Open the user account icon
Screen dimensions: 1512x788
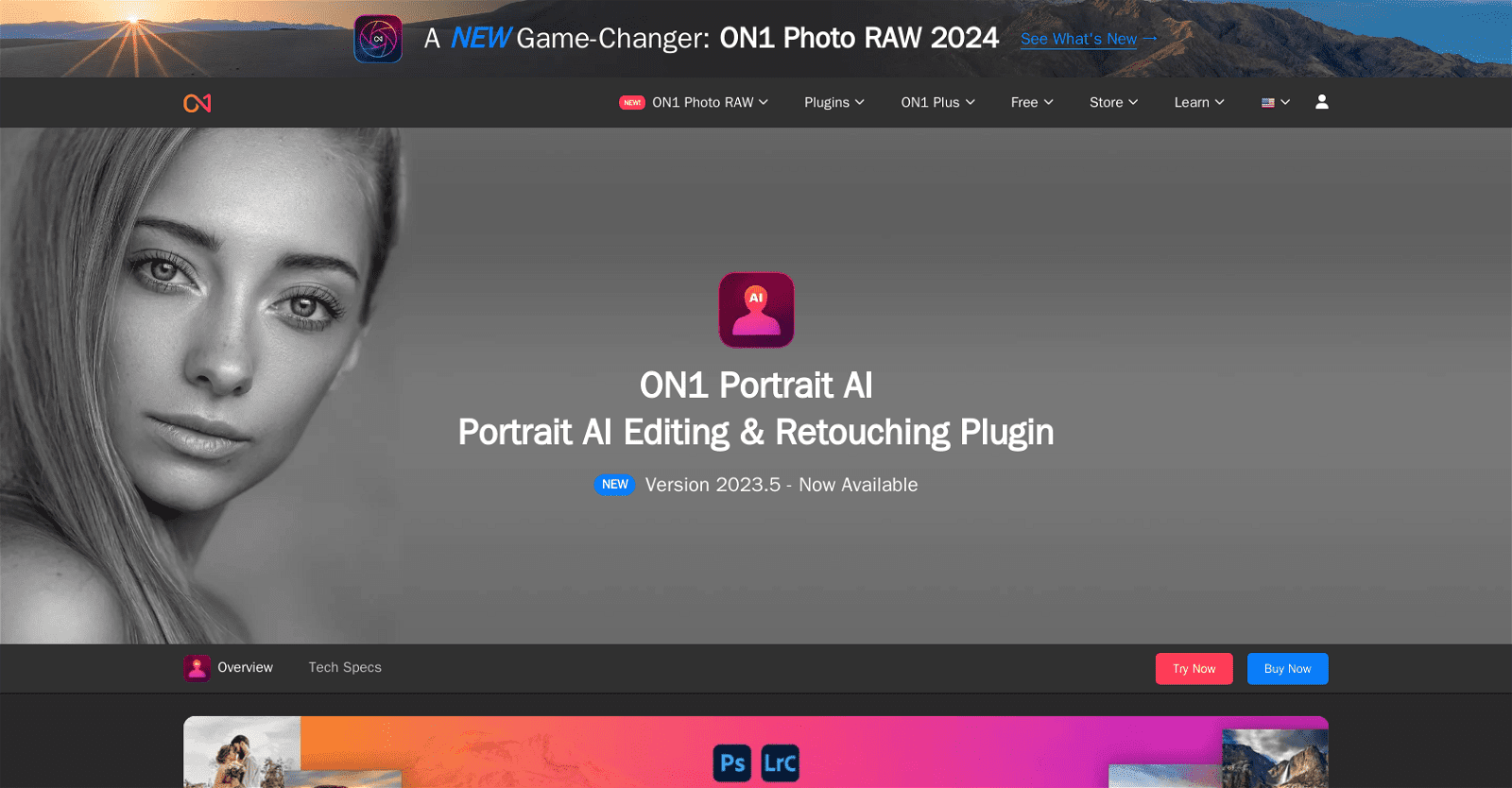(1321, 102)
